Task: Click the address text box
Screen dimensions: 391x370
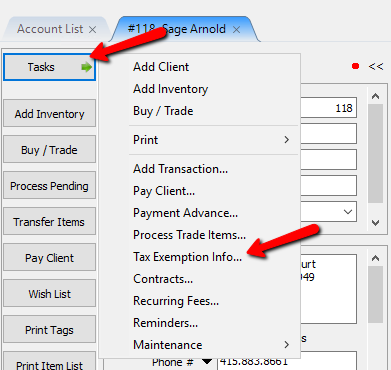Action: [329, 289]
